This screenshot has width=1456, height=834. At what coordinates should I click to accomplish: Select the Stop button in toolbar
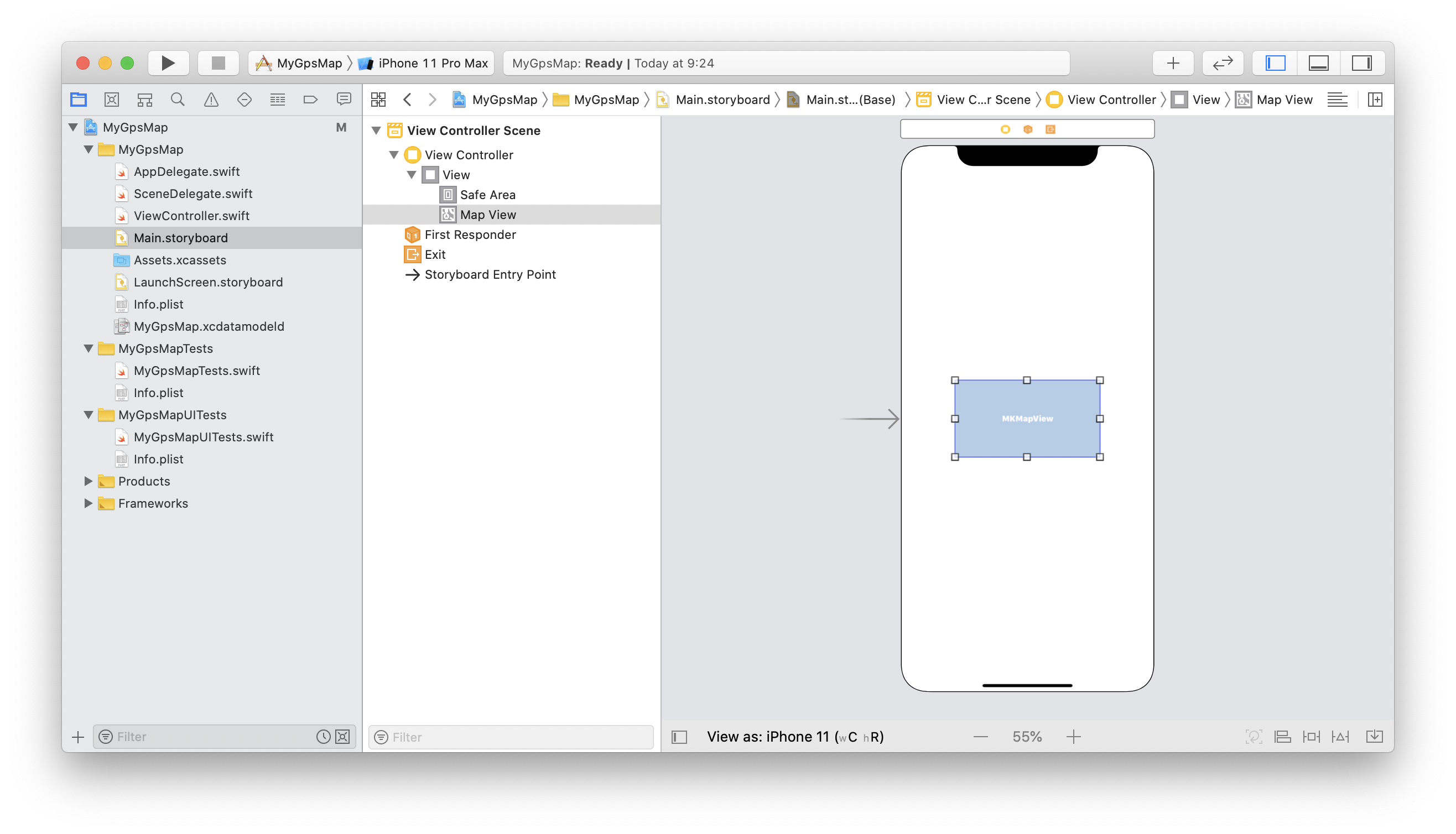[211, 62]
